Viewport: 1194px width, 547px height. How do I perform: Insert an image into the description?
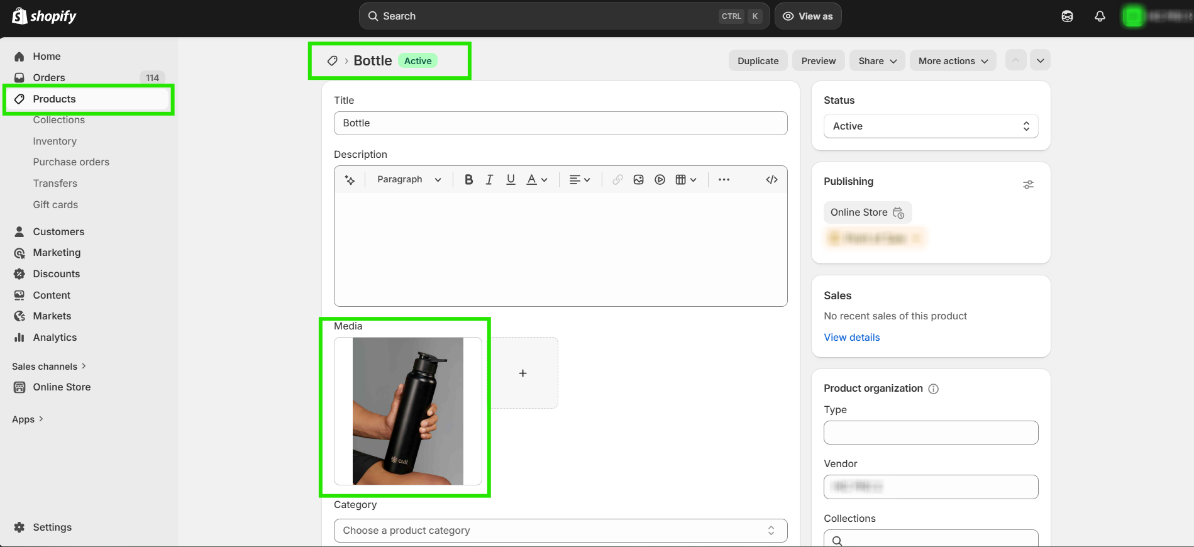(638, 180)
